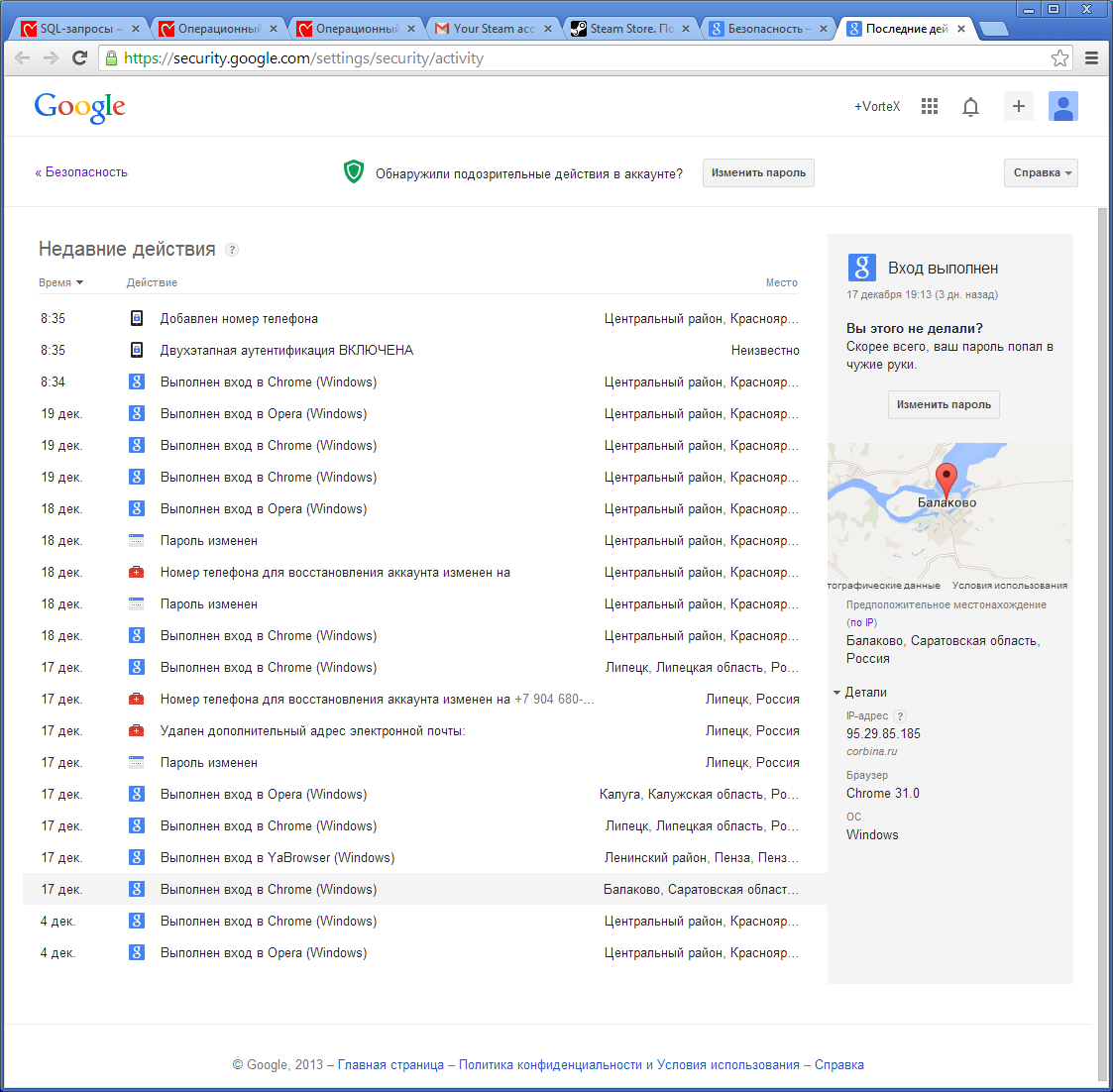Click red recovery icon of Удален дополнительный адрес row
This screenshot has height=1092, width=1113.
coord(137,731)
